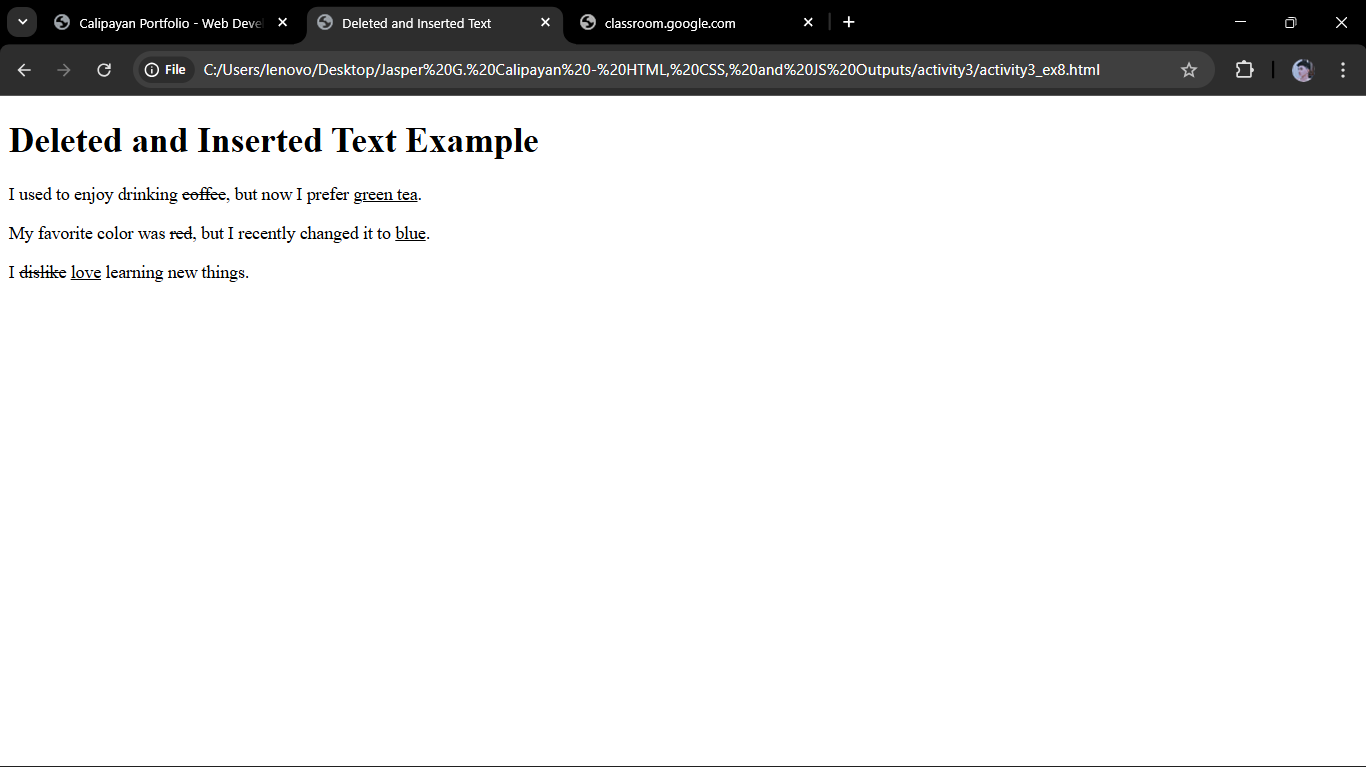Open the tab search dropdown chevron
Viewport: 1366px width, 767px height.
pyautogui.click(x=22, y=22)
